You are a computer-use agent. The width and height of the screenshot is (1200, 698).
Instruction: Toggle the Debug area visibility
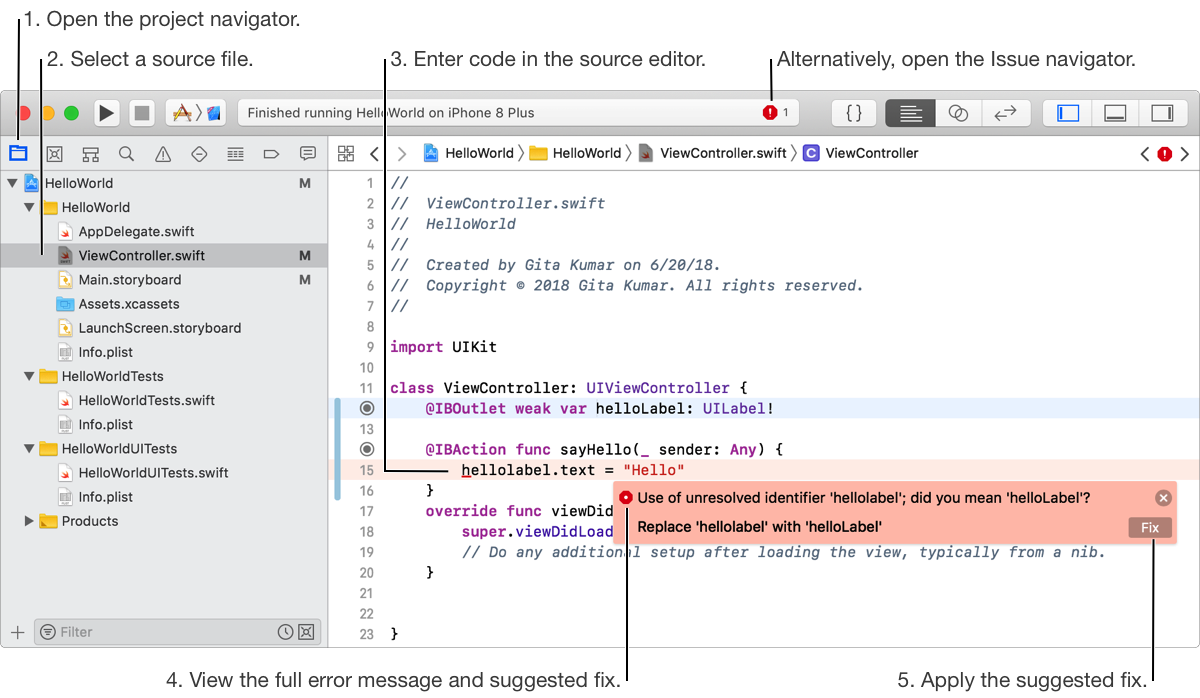click(1115, 113)
